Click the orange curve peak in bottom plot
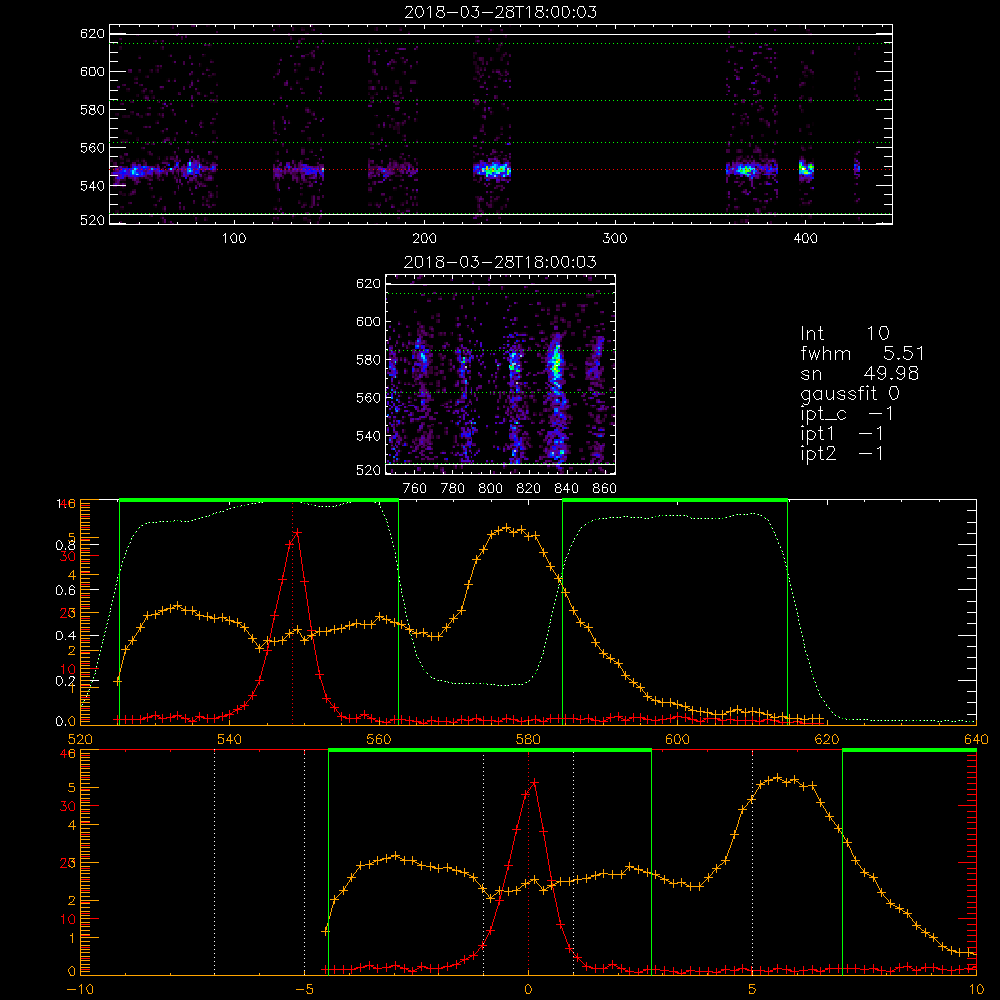Viewport: 1000px width, 1000px height. click(x=777, y=777)
